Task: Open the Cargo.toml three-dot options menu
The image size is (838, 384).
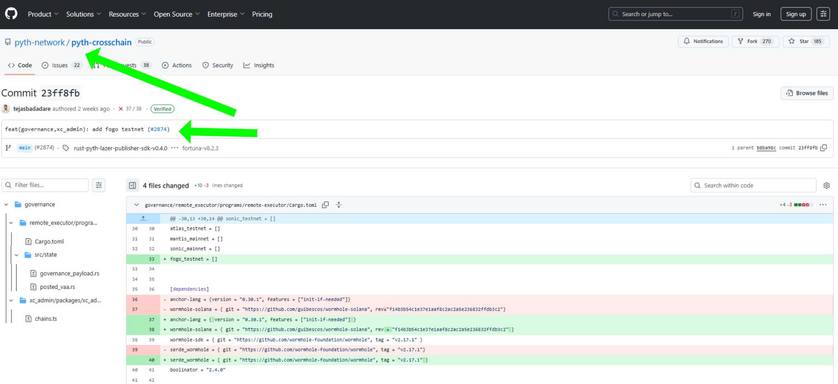Action: tap(823, 205)
